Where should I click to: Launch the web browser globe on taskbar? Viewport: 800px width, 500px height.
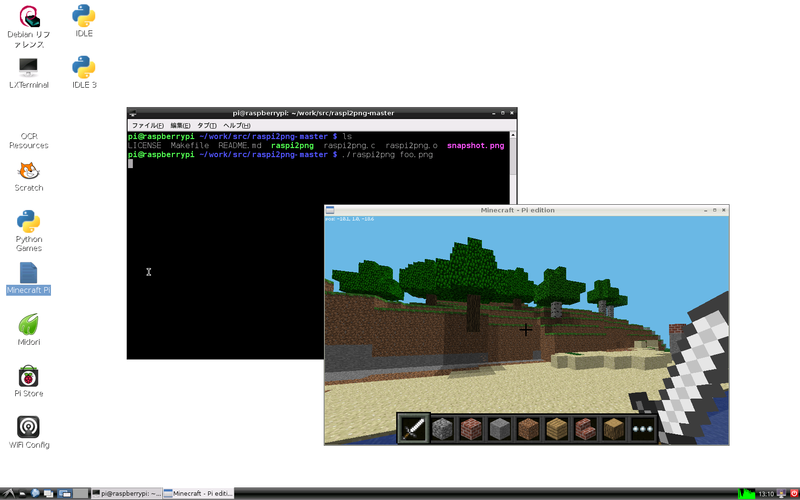pos(35,493)
